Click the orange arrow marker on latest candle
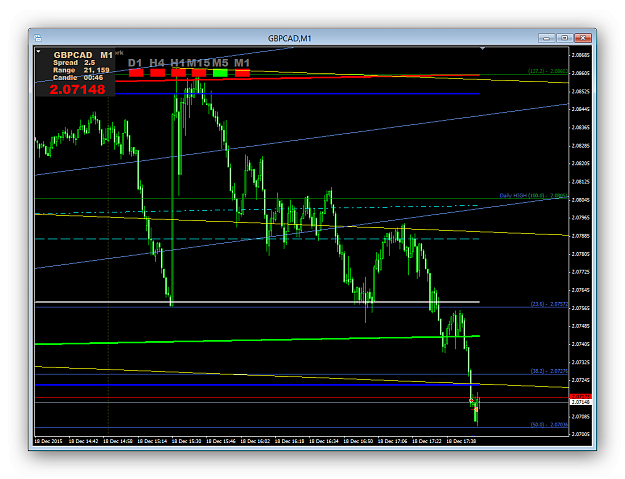 click(x=476, y=409)
